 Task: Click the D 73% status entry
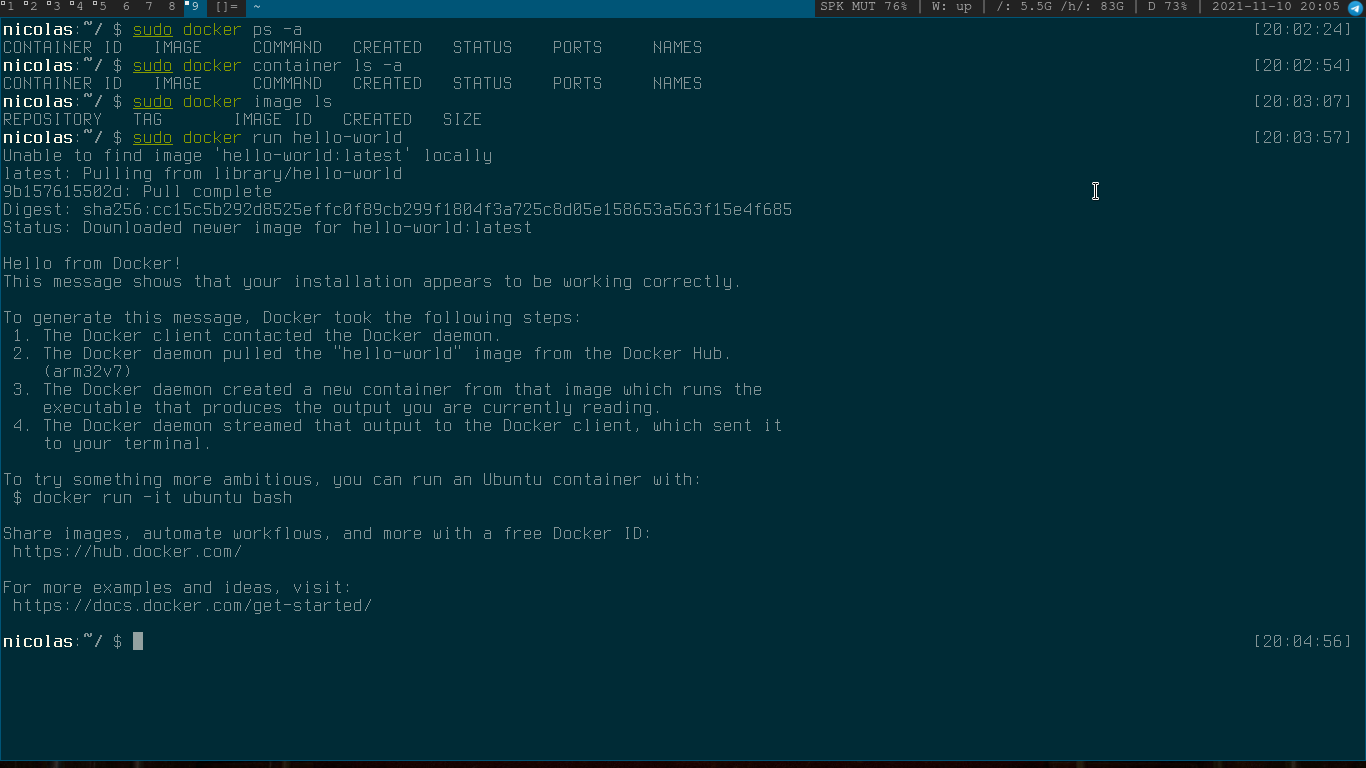pos(1167,7)
